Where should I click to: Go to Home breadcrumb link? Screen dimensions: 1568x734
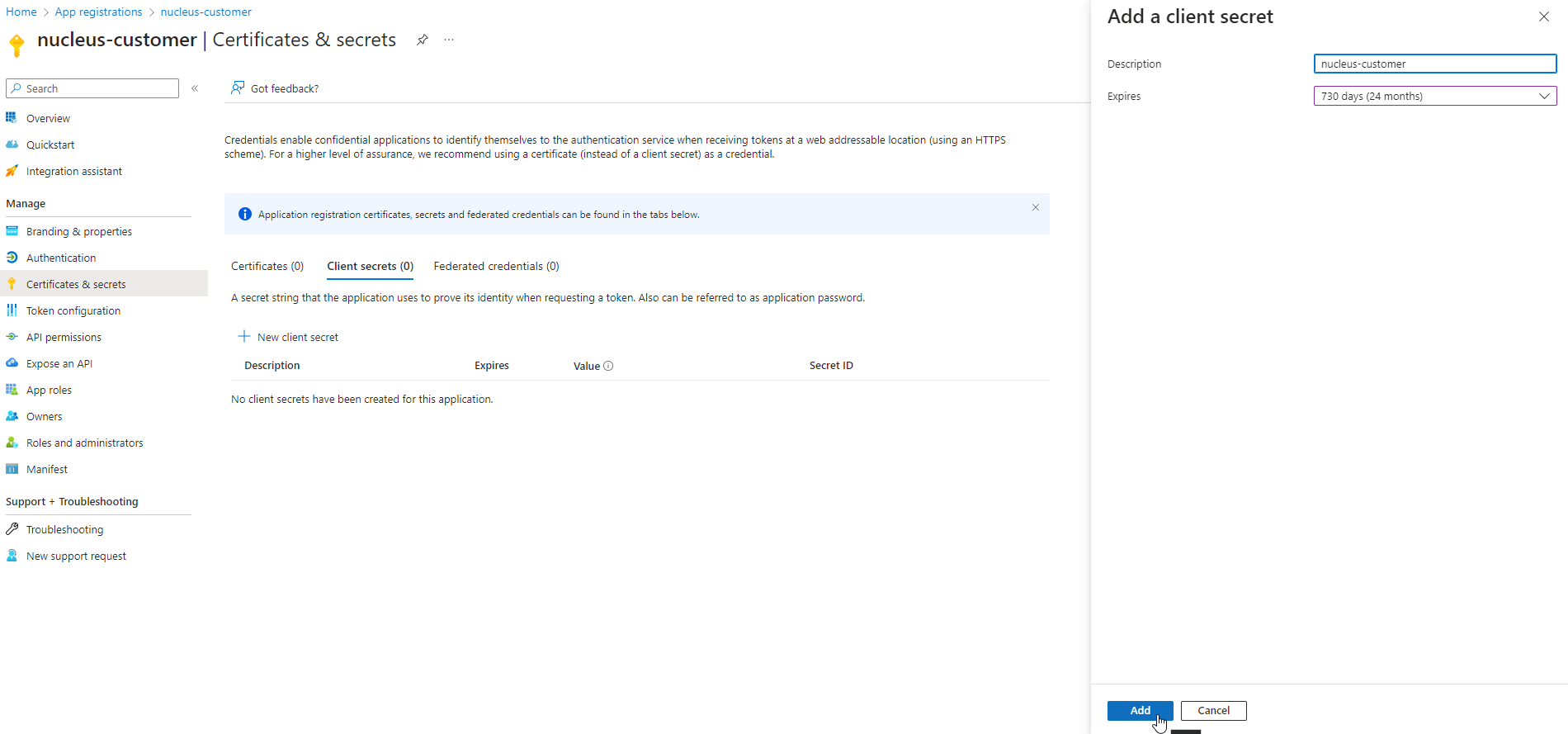click(21, 12)
